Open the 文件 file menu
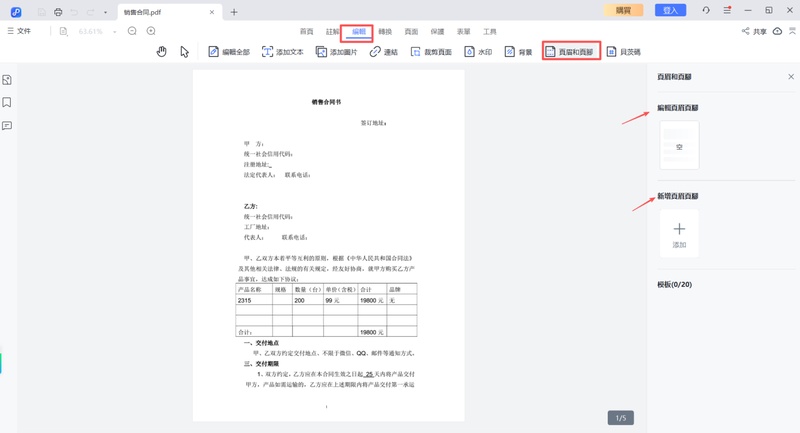The height and width of the screenshot is (433, 800). pos(19,31)
